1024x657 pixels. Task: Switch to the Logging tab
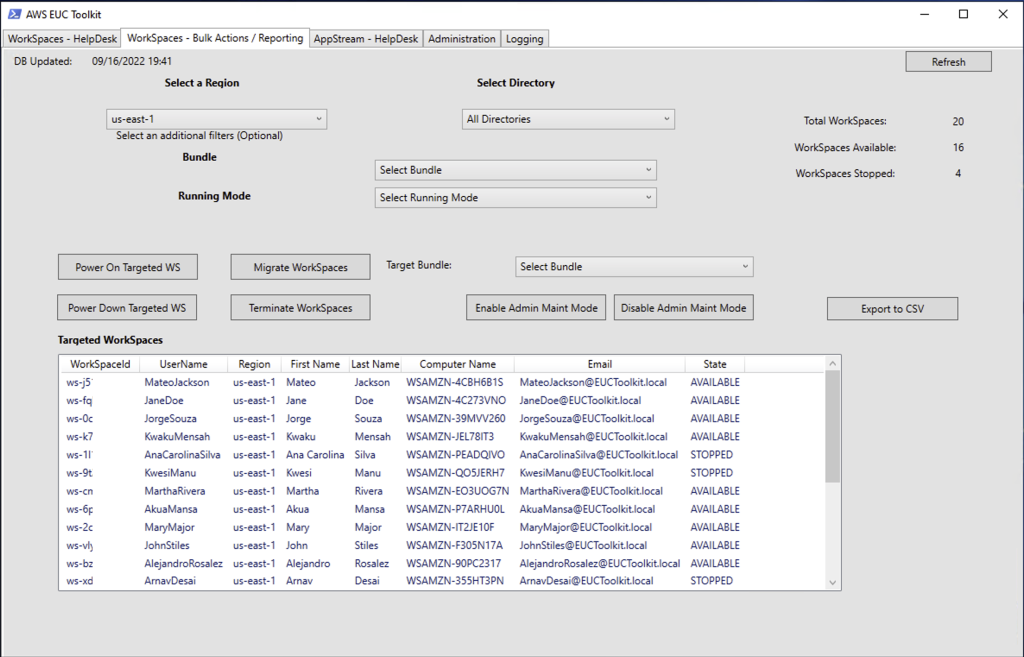[524, 38]
